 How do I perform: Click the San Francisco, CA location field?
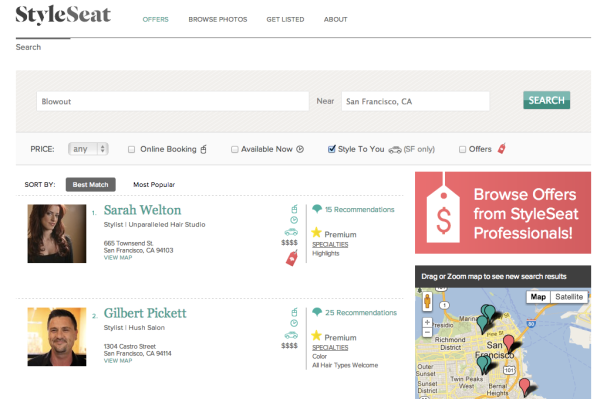tap(415, 101)
